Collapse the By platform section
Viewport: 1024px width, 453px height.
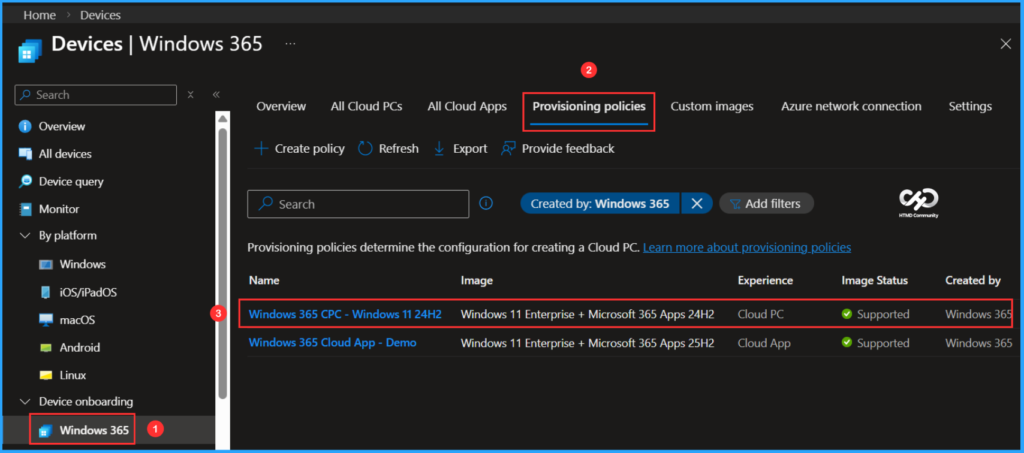pyautogui.click(x=25, y=236)
